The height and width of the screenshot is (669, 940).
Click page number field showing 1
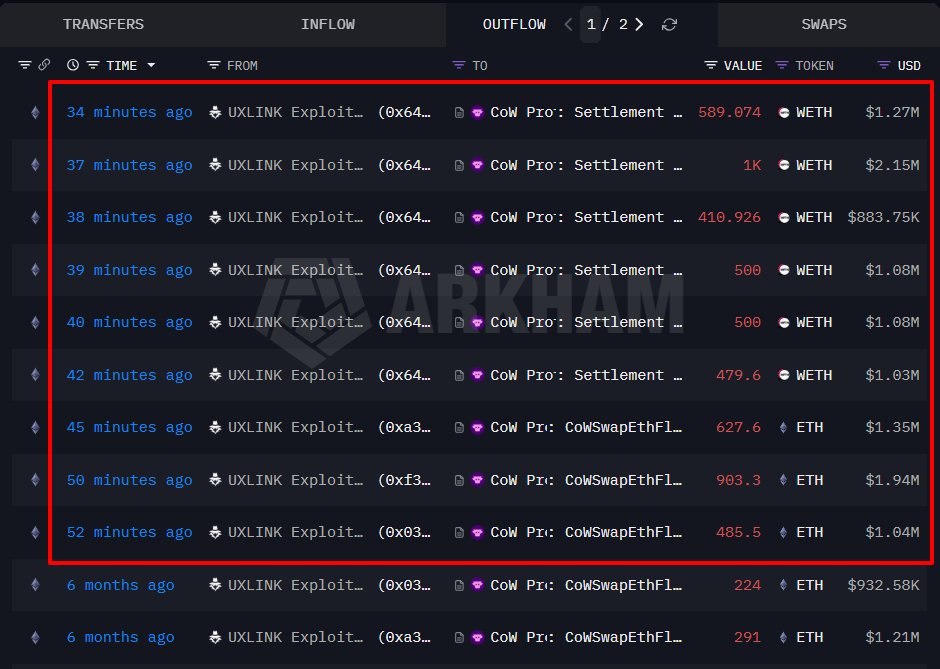(x=591, y=25)
